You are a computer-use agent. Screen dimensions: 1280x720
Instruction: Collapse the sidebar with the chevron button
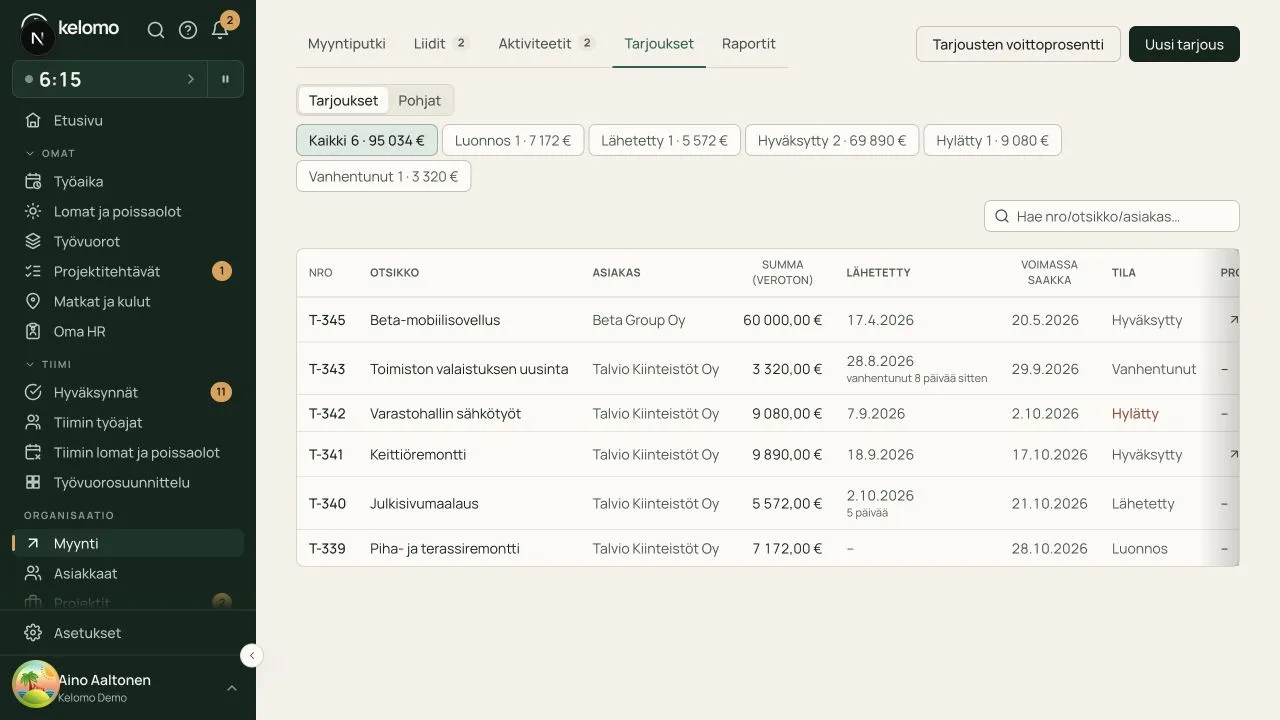pyautogui.click(x=252, y=656)
